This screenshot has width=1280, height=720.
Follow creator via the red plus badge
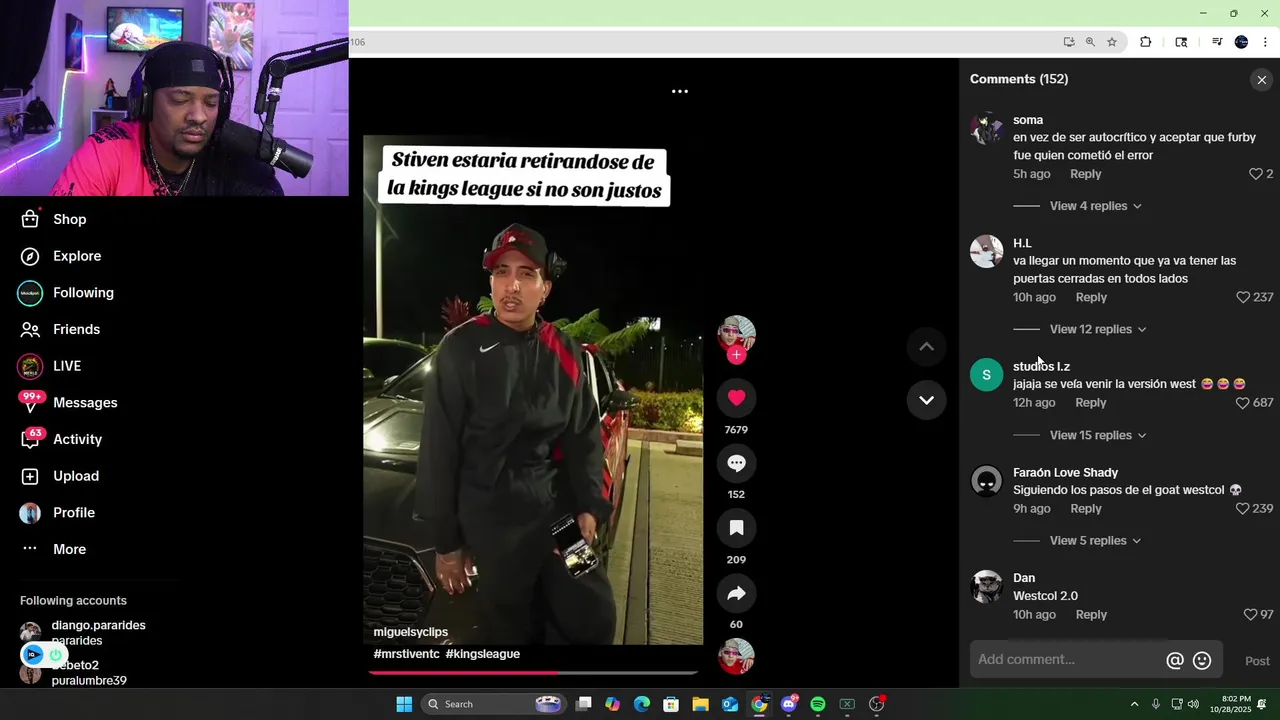coord(737,355)
